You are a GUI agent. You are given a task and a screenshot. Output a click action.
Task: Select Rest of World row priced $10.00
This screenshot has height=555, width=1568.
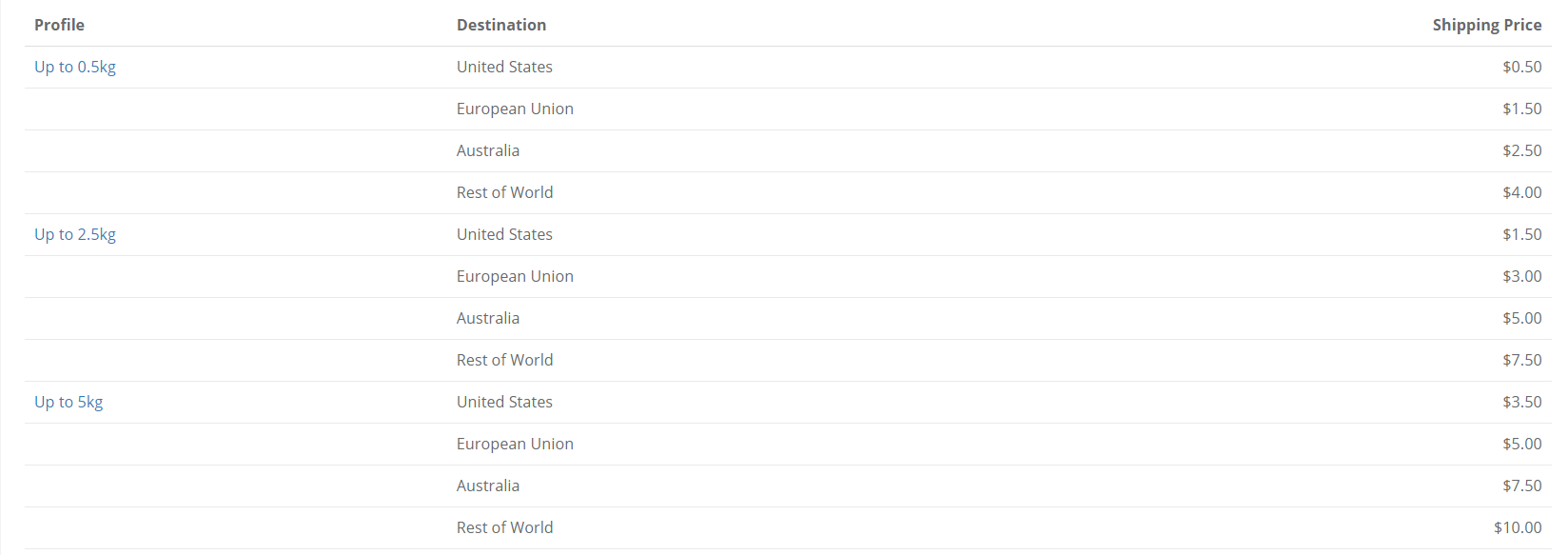[x=788, y=527]
